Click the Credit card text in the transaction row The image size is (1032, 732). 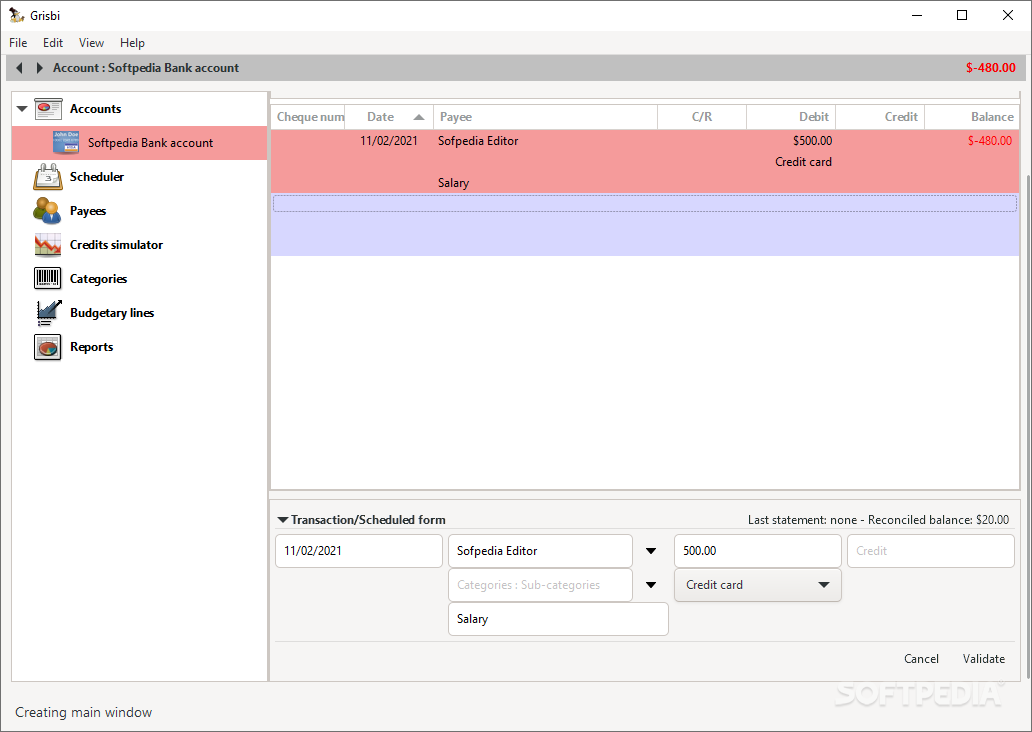[803, 162]
